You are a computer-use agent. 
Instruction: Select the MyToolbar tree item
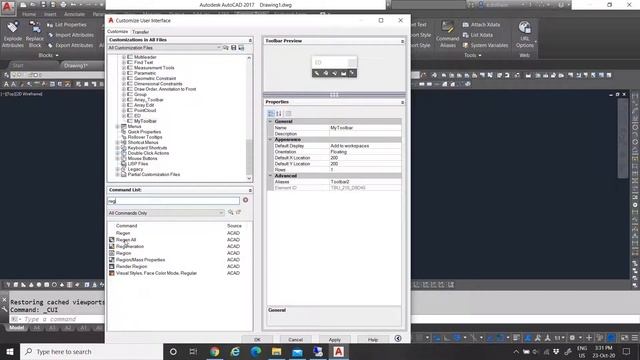point(145,121)
